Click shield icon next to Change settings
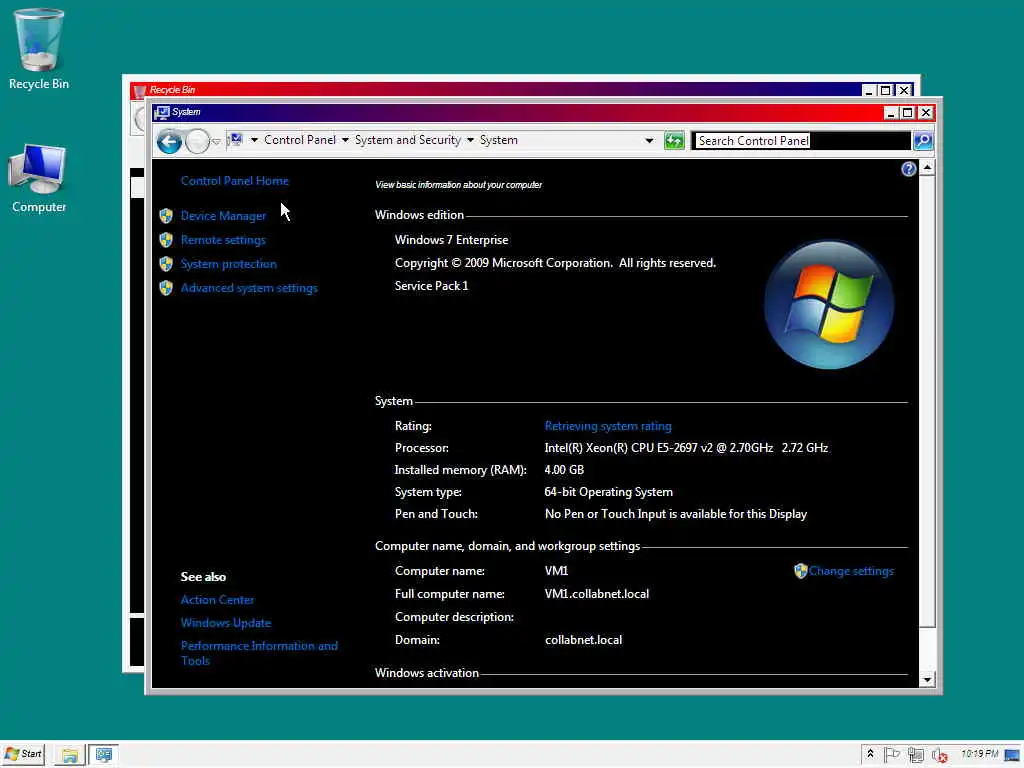 click(801, 571)
